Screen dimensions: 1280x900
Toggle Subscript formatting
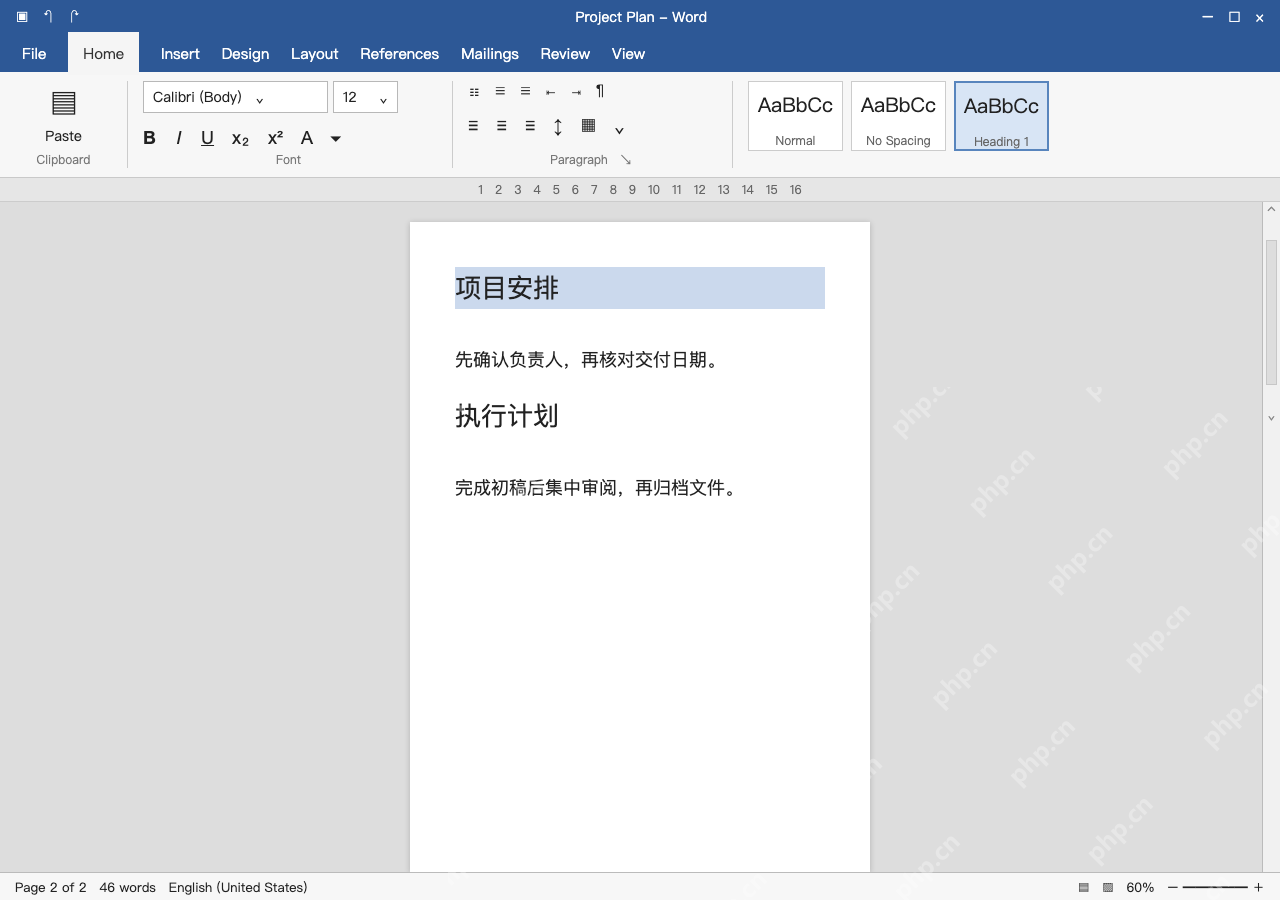(x=240, y=139)
